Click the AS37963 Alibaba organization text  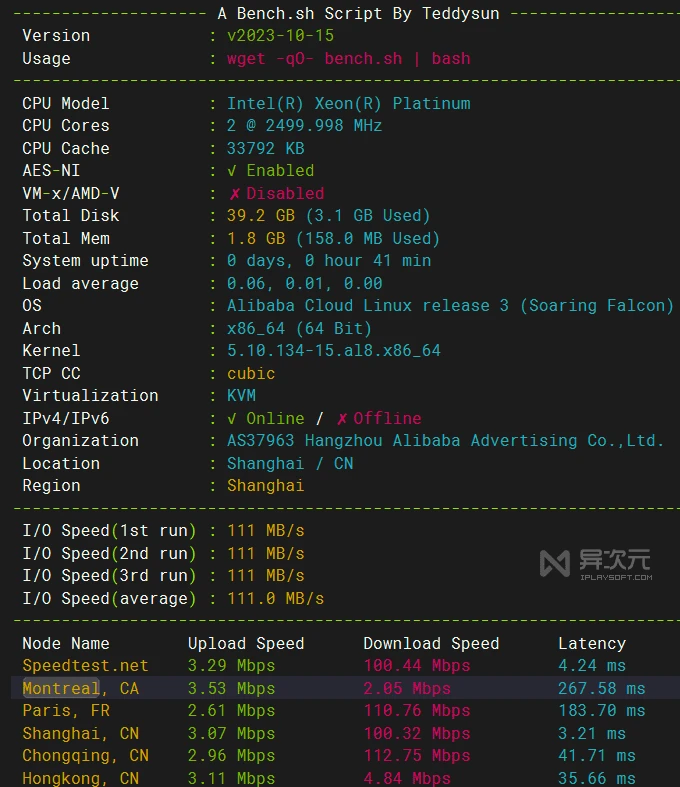[x=445, y=441]
